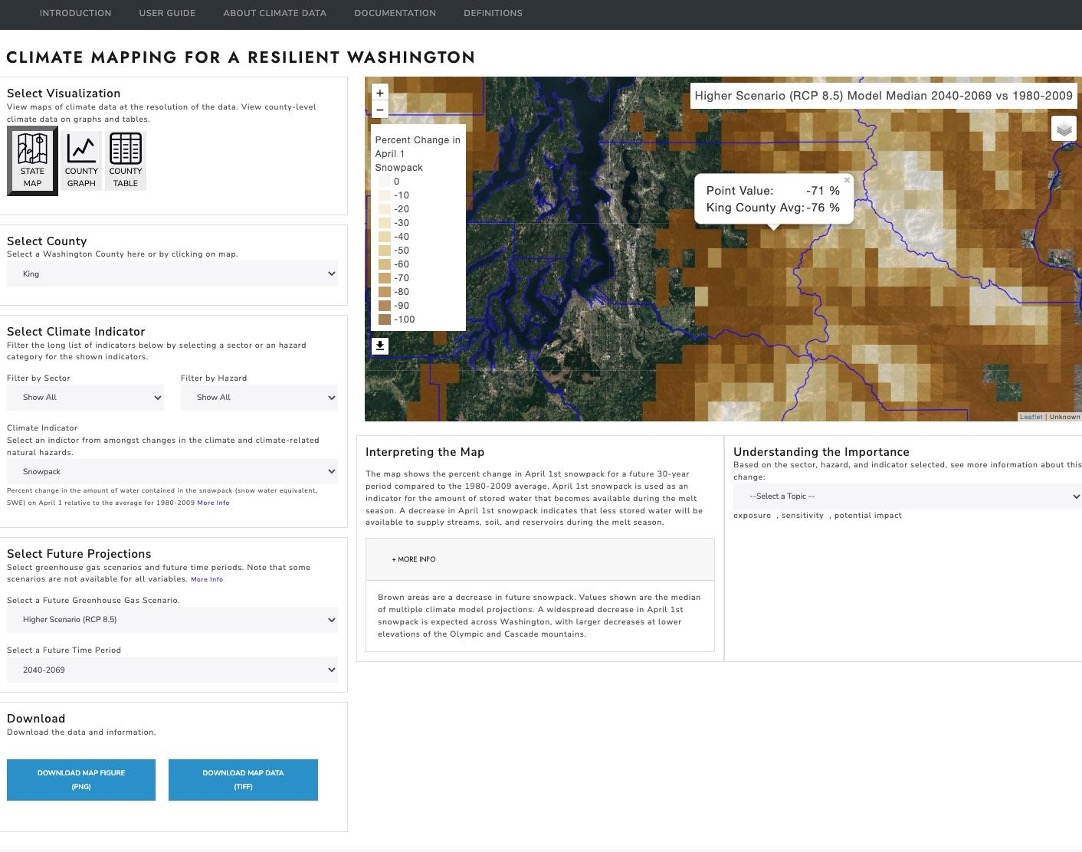Expand the + More Info section
The width and height of the screenshot is (1082, 852).
coord(414,559)
